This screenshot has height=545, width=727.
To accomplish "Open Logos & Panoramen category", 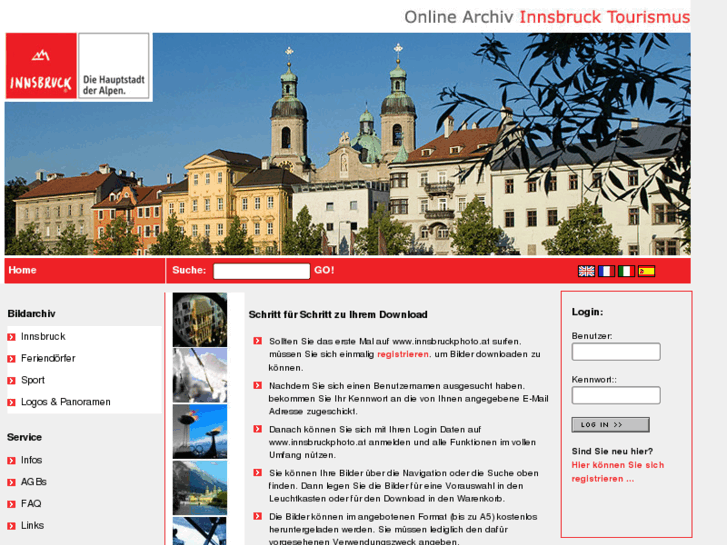I will point(66,402).
